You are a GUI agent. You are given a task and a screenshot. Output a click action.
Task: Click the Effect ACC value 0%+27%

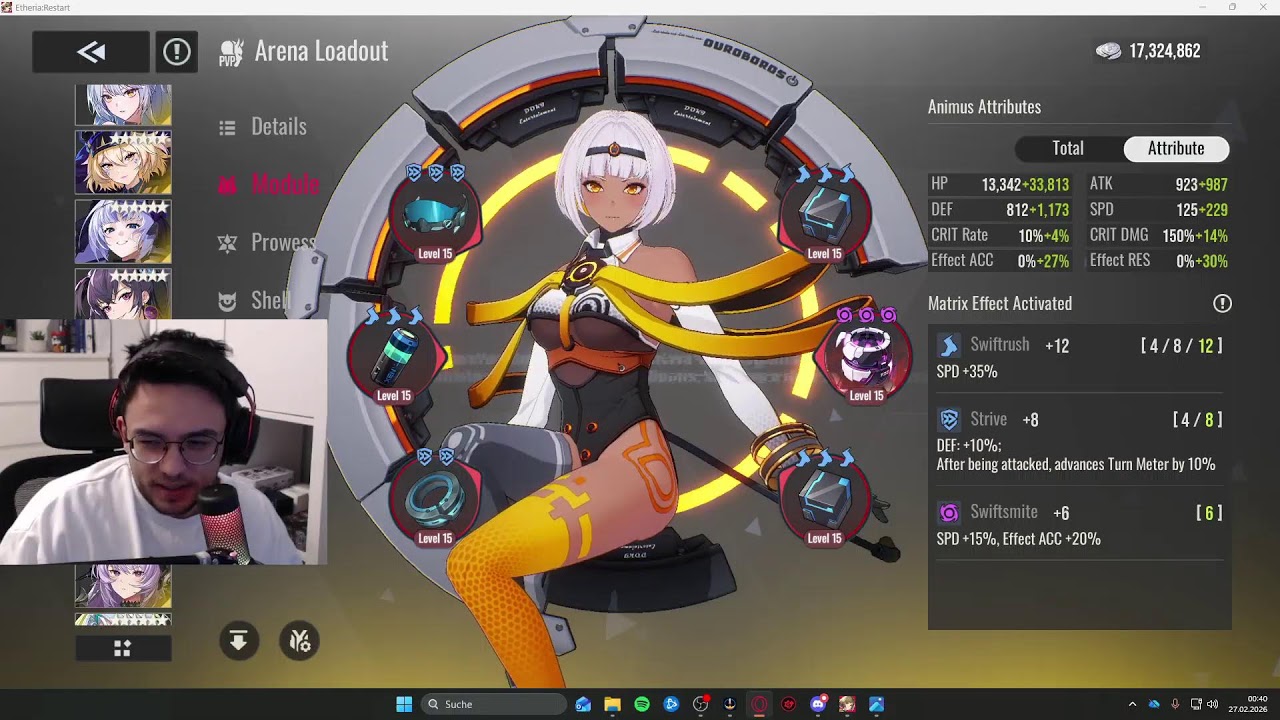coord(1043,261)
